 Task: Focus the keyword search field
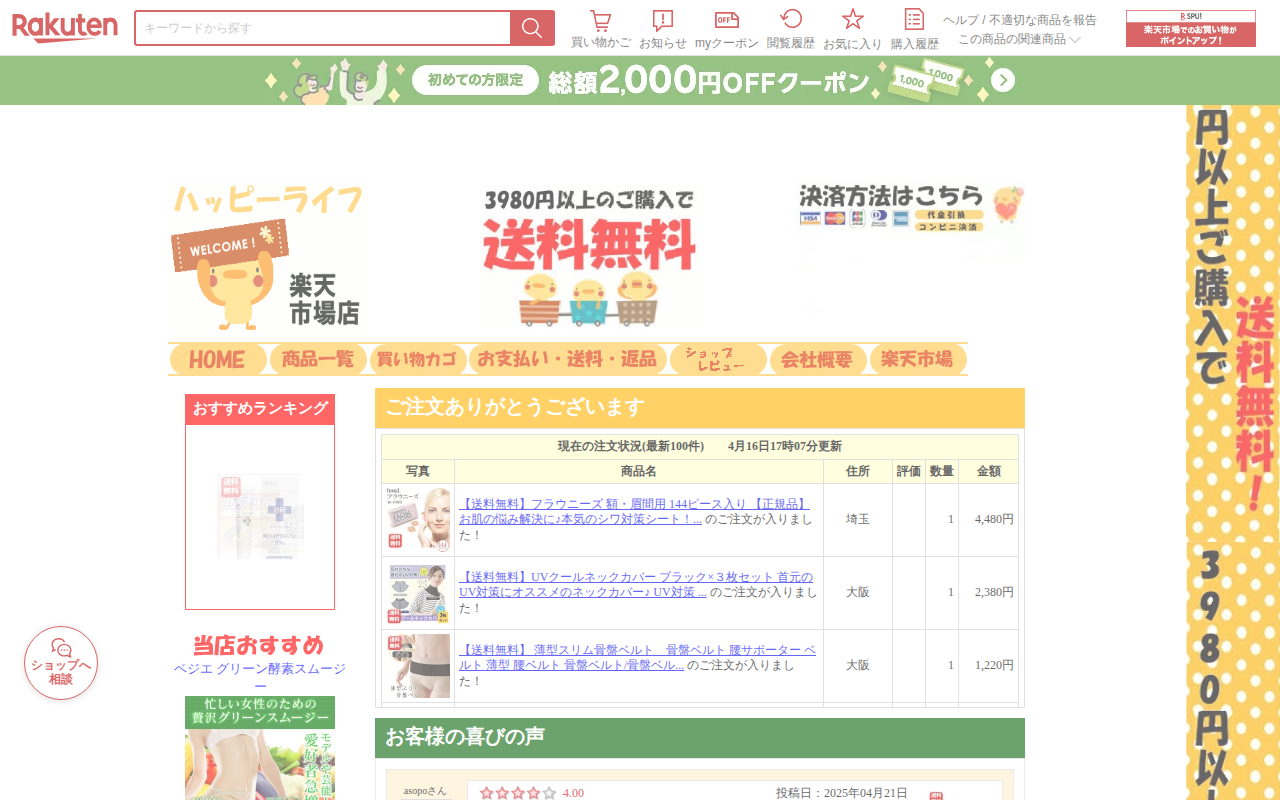[x=322, y=28]
